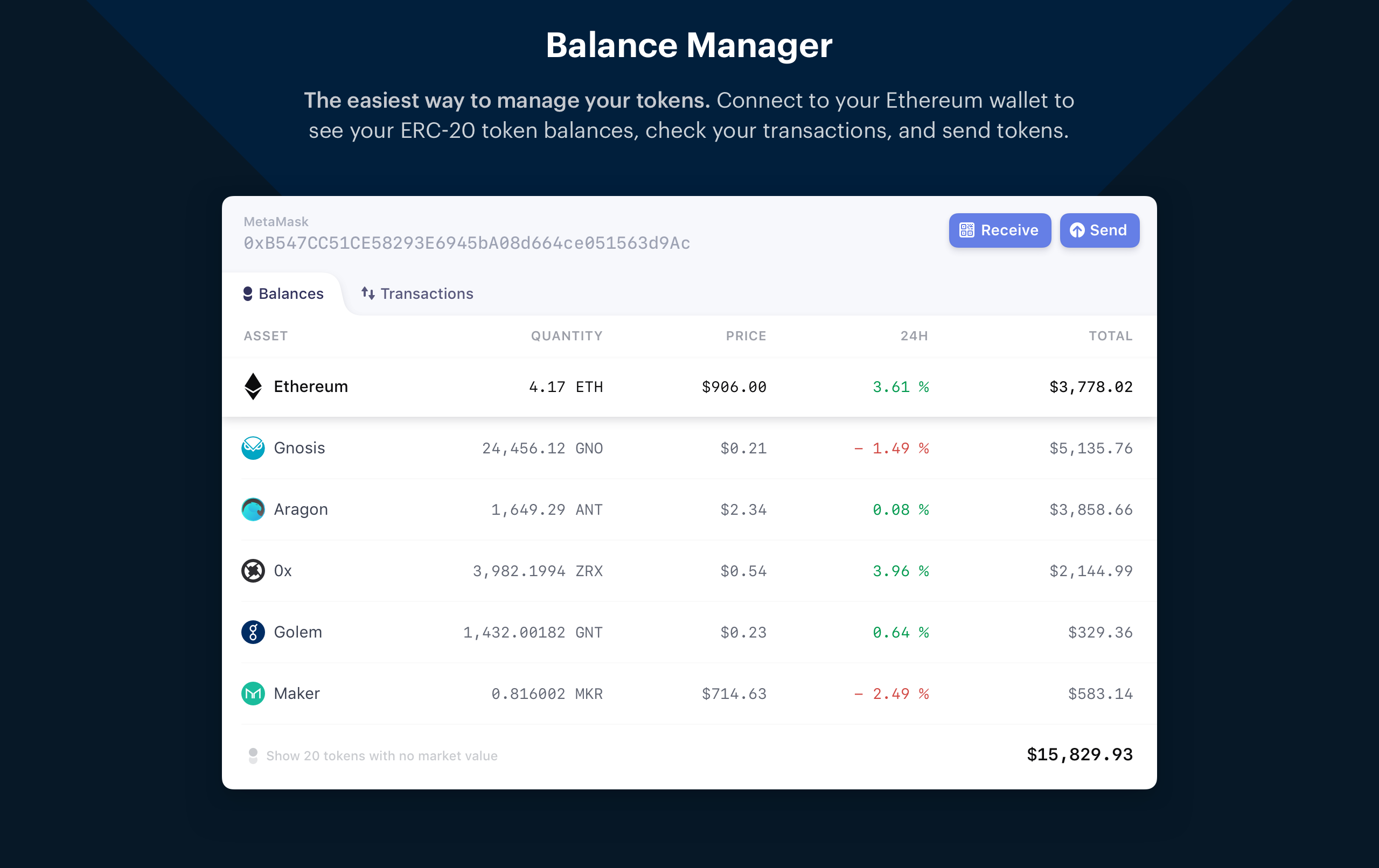Screen dimensions: 1379x868
Task: Click the Gnosis owl logo icon
Action: pyautogui.click(x=253, y=448)
